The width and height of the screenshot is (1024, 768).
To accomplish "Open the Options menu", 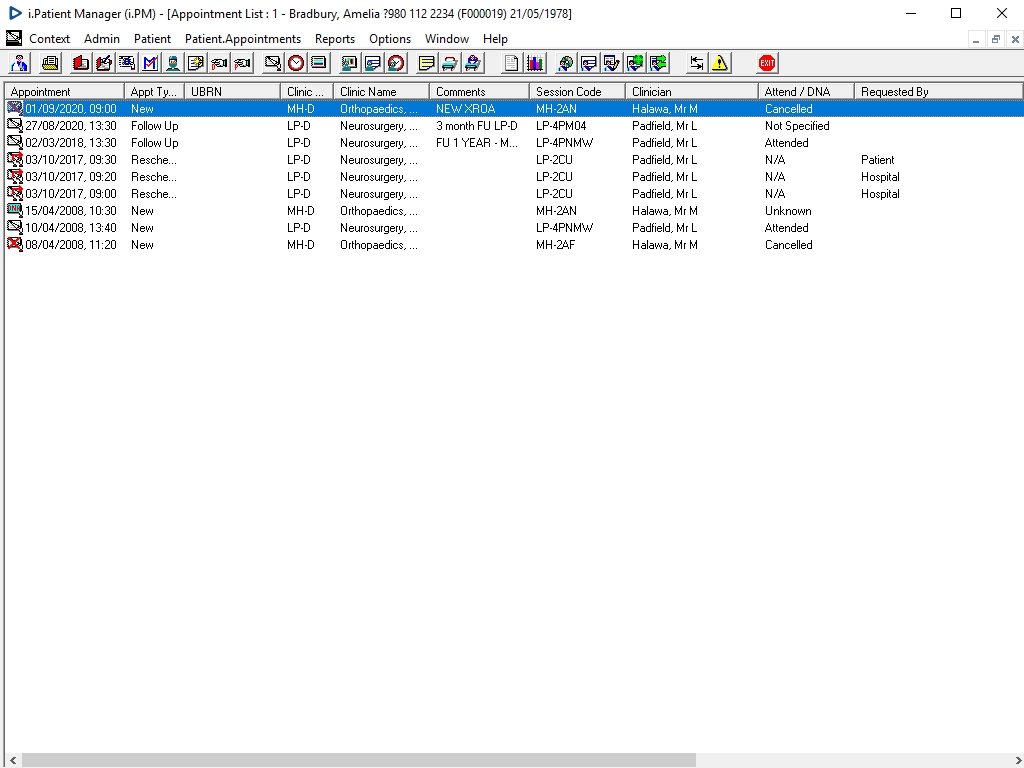I will coord(390,39).
